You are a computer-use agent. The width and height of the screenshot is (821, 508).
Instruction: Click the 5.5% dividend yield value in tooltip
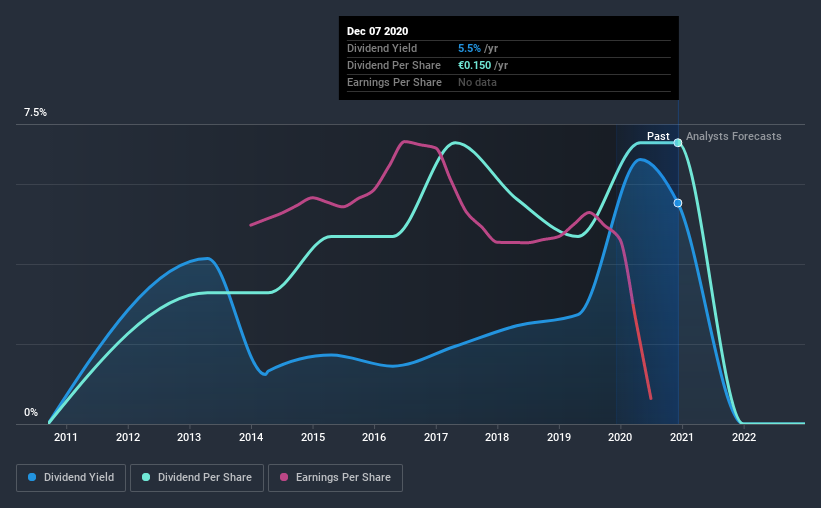(x=469, y=48)
